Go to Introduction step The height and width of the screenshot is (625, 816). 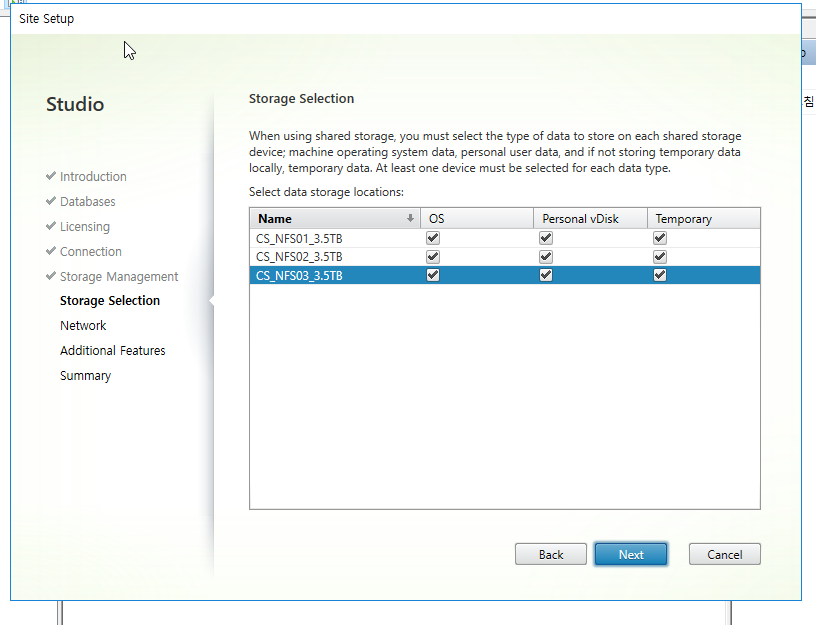pyautogui.click(x=93, y=176)
